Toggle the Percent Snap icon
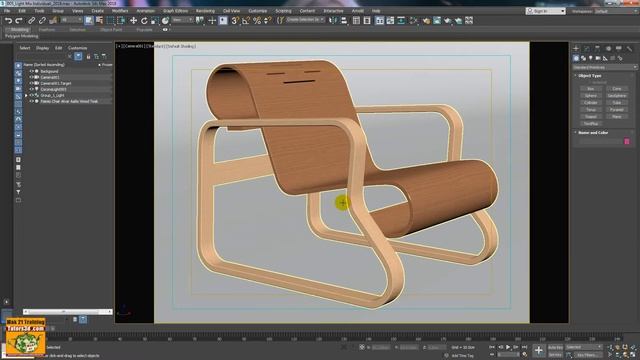The height and width of the screenshot is (360, 640). (257, 20)
